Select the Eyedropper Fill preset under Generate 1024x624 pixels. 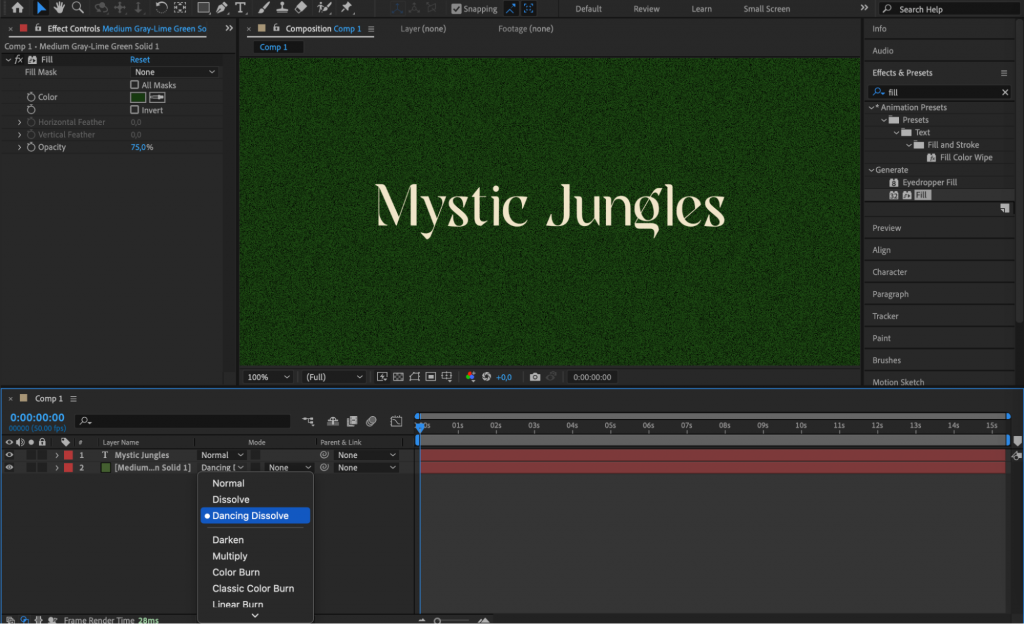click(x=930, y=182)
